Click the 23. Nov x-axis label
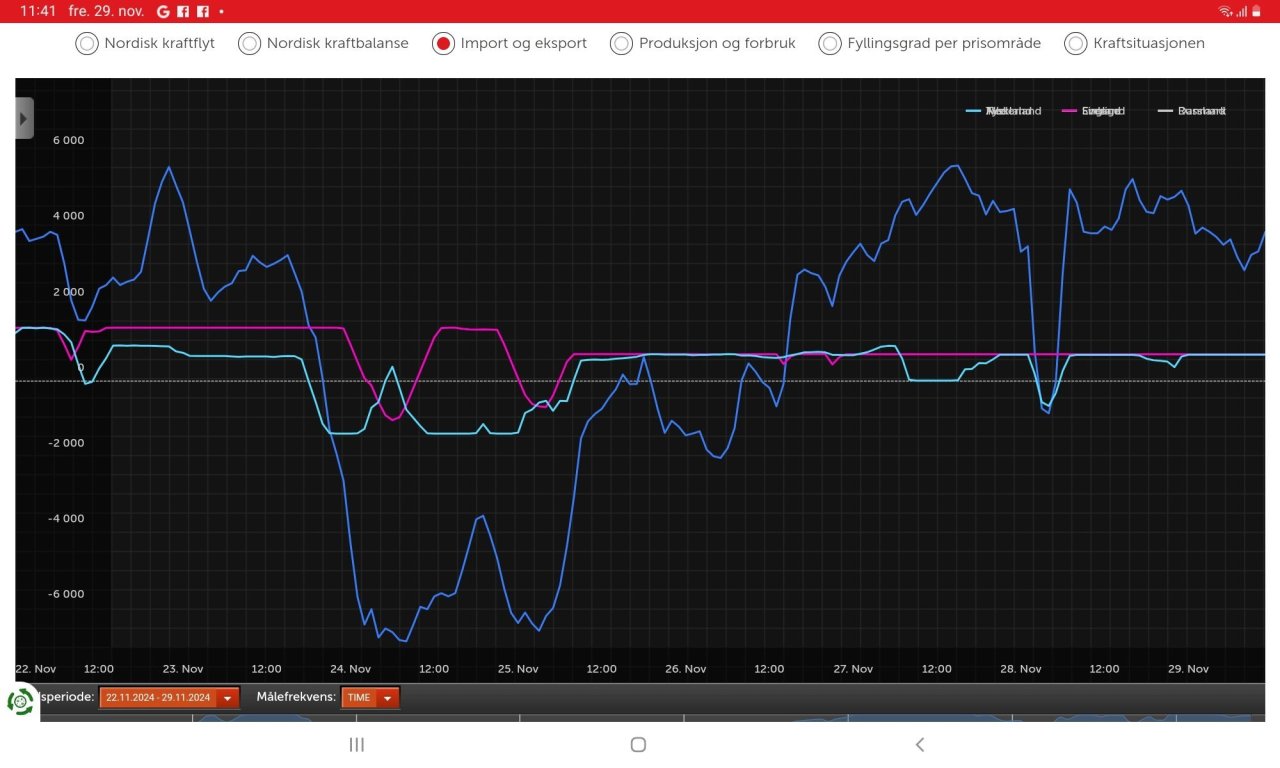Viewport: 1280px width, 768px height. pos(182,669)
